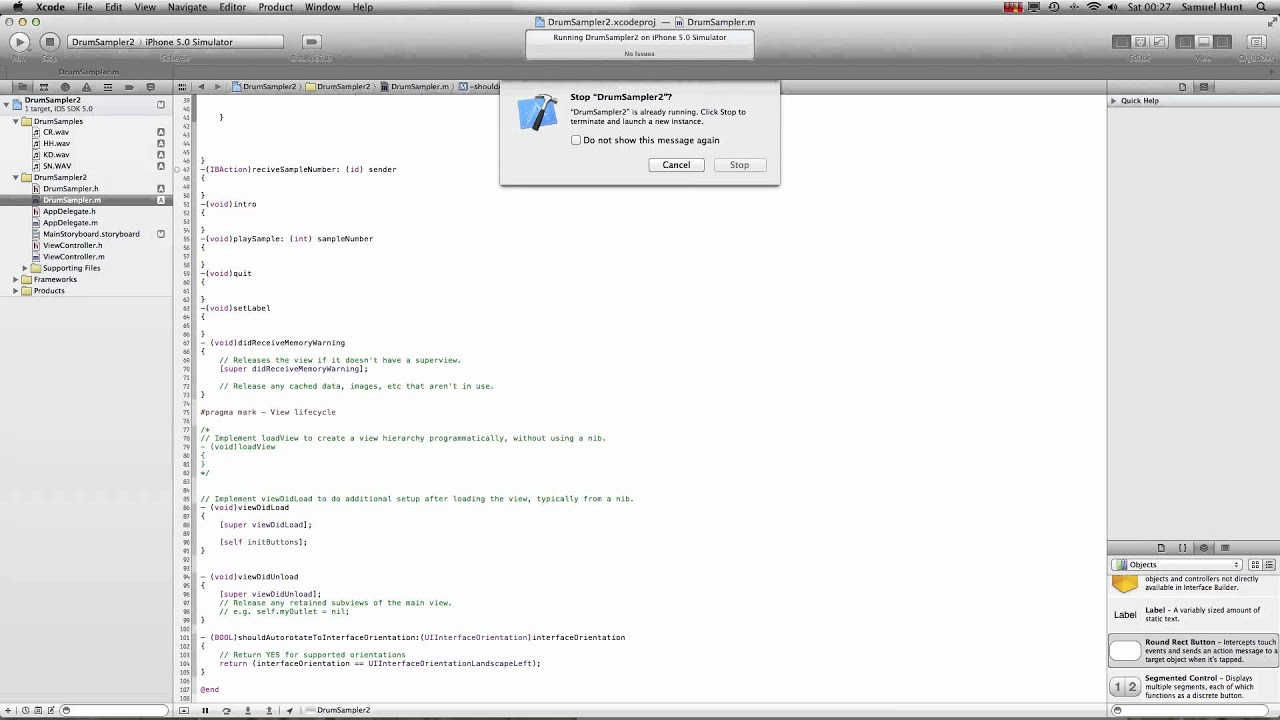Open the Organizer window
Image resolution: width=1280 pixels, height=720 pixels.
pos(1256,42)
